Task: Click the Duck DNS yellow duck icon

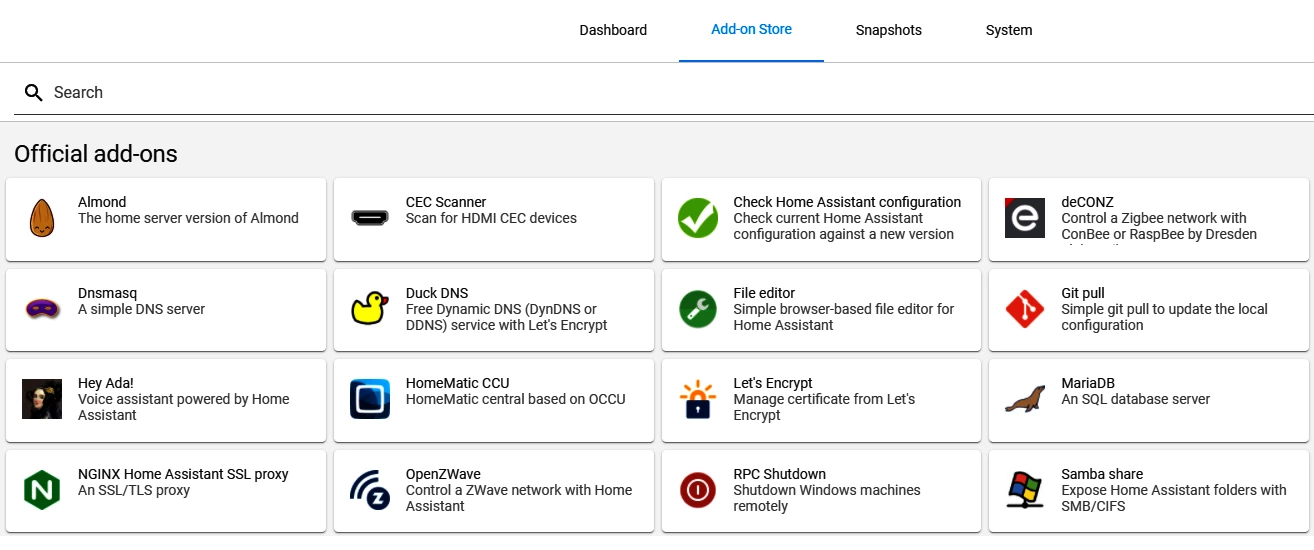Action: pyautogui.click(x=370, y=308)
